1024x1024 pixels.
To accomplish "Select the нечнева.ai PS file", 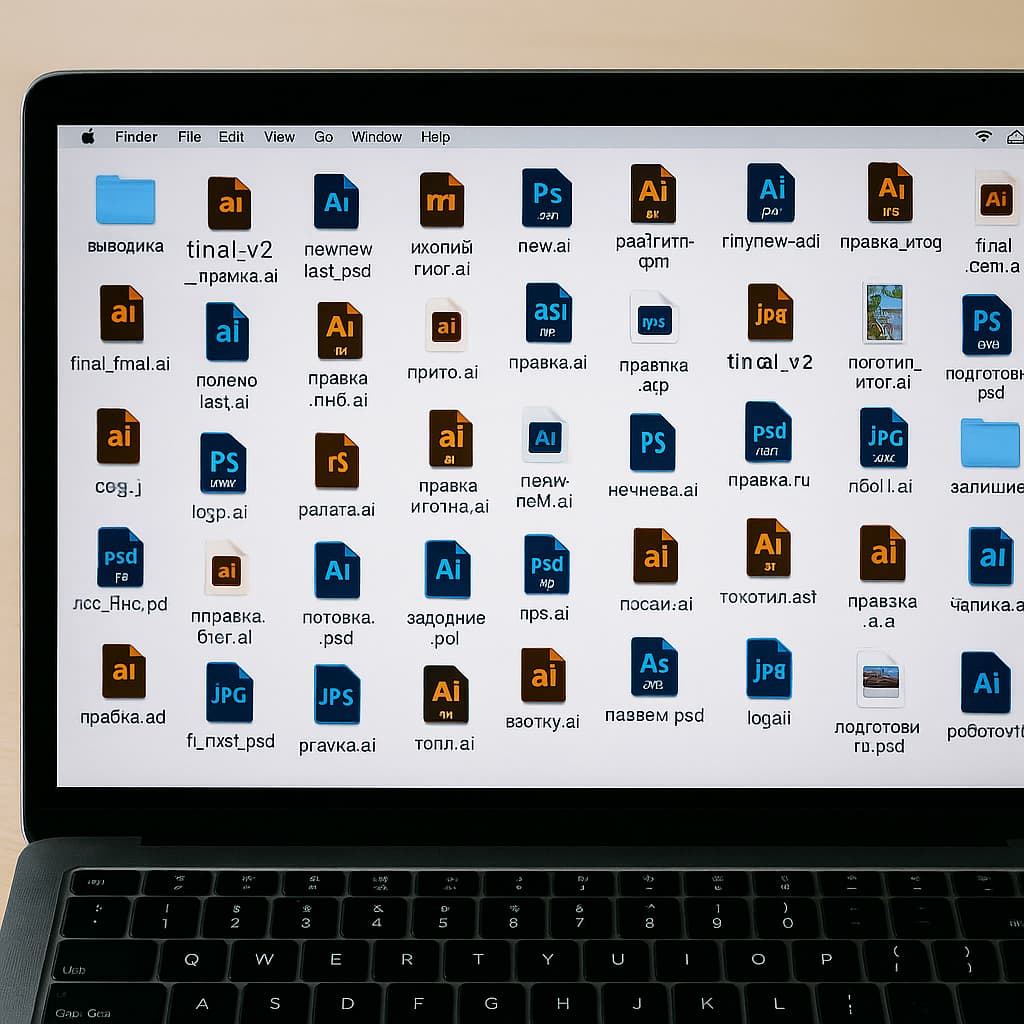I will 652,443.
